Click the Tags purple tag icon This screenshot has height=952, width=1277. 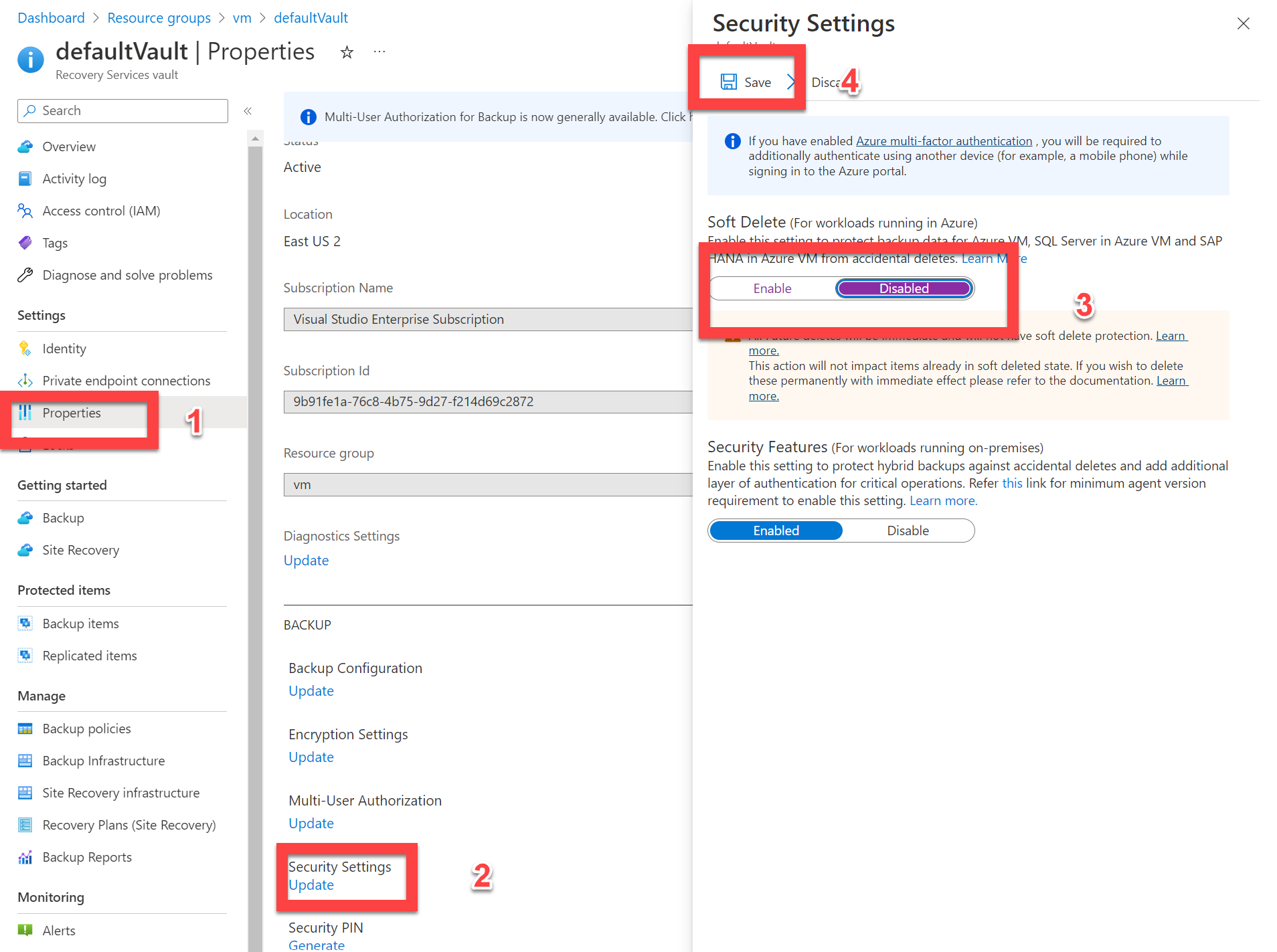coord(25,243)
